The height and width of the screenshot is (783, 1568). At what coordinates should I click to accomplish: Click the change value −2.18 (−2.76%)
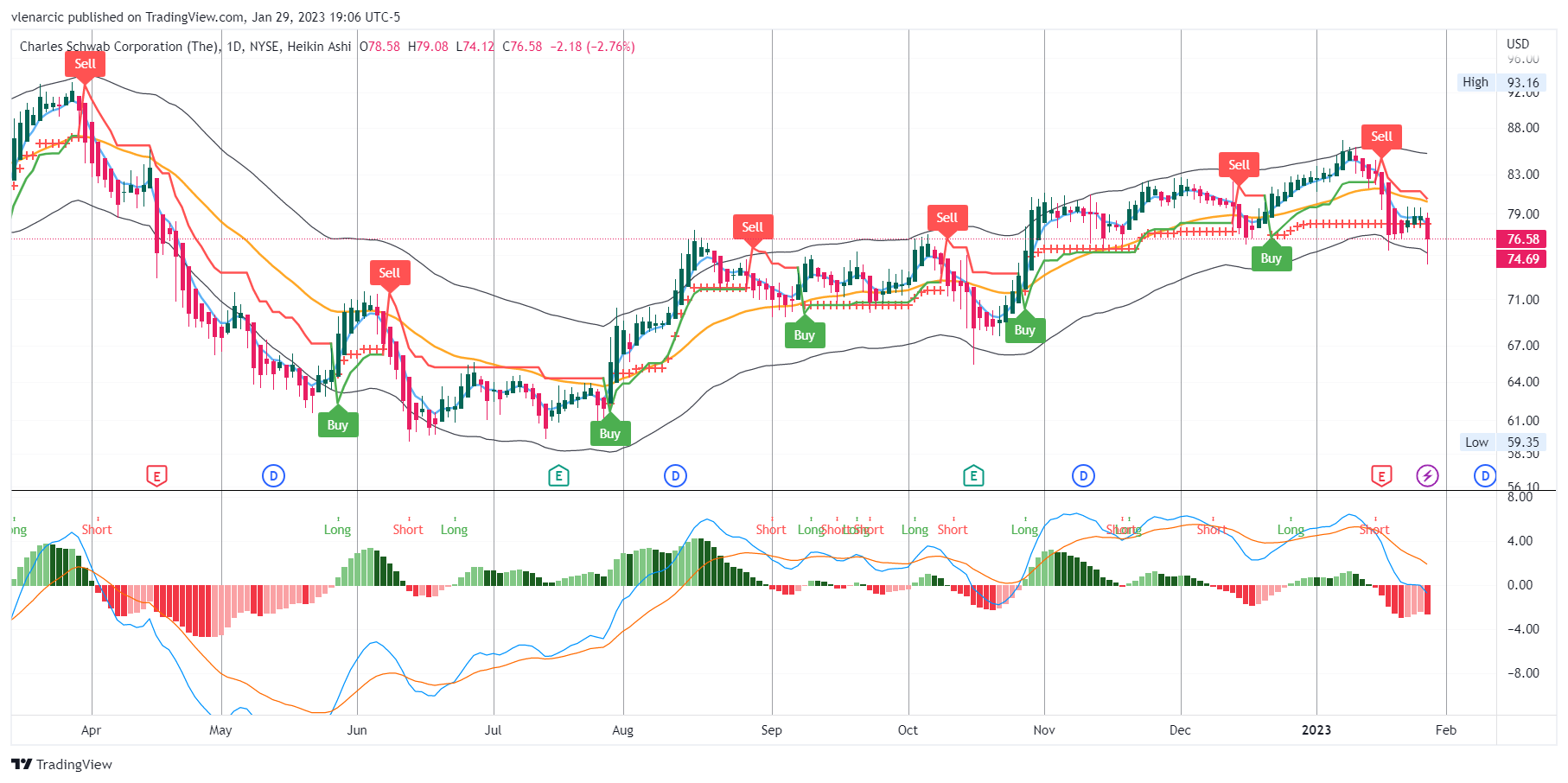[x=593, y=47]
